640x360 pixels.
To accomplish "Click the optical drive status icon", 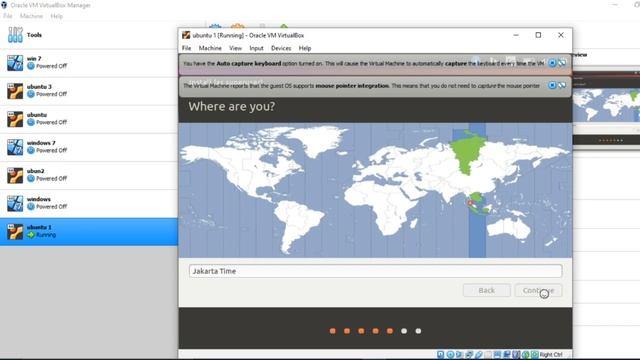I will pyautogui.click(x=450, y=354).
